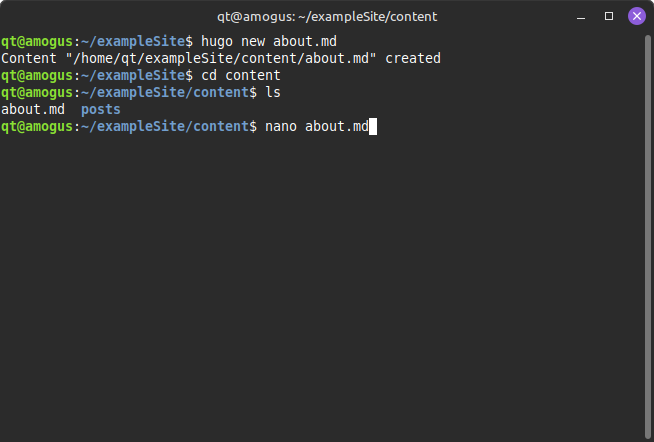Click the text cursor after 'nano about.md'
Screen dimensions: 654x442
372,126
